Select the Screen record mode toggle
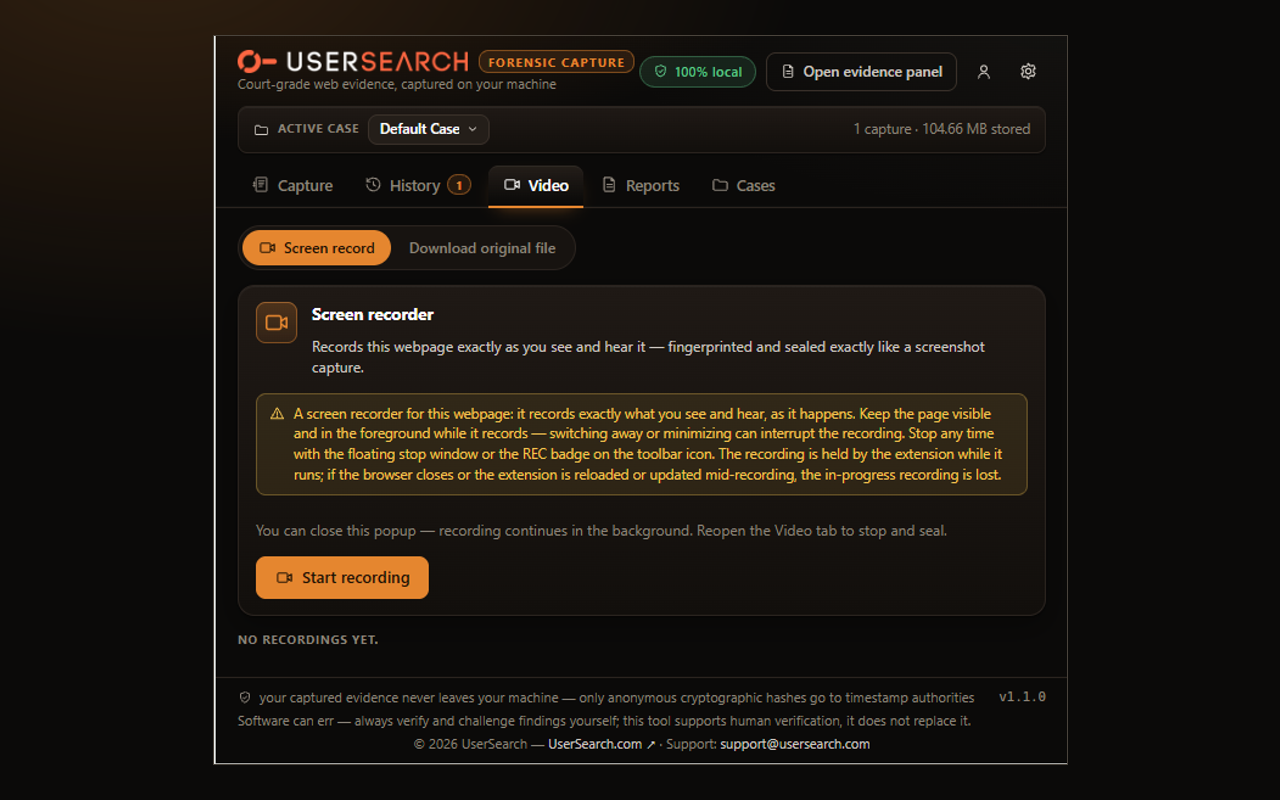 317,248
